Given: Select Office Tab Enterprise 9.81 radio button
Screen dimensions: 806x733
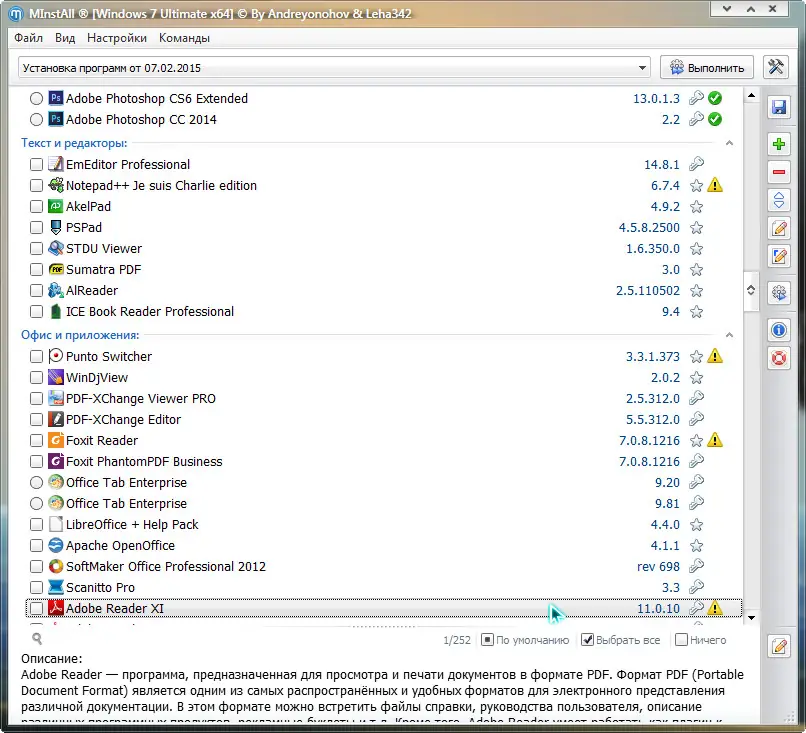Looking at the screenshot, I should tap(36, 503).
